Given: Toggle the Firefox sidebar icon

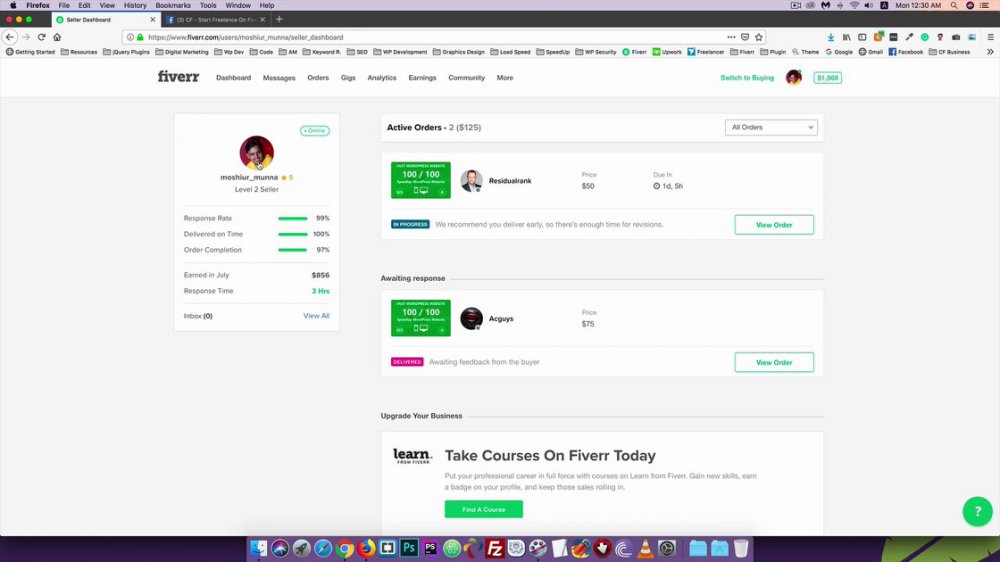Looking at the screenshot, I should [x=862, y=37].
